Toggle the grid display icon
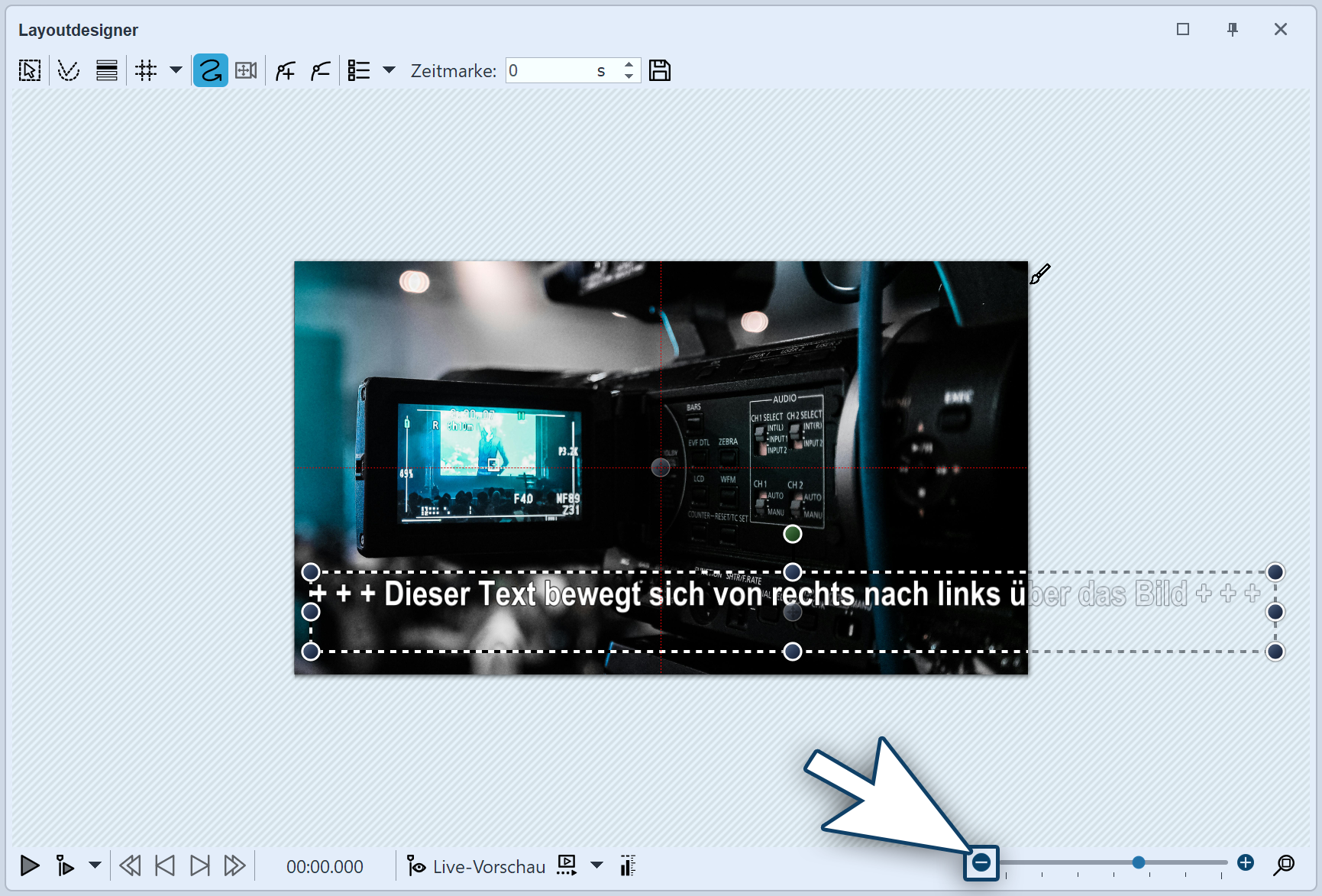This screenshot has width=1322, height=896. tap(145, 71)
